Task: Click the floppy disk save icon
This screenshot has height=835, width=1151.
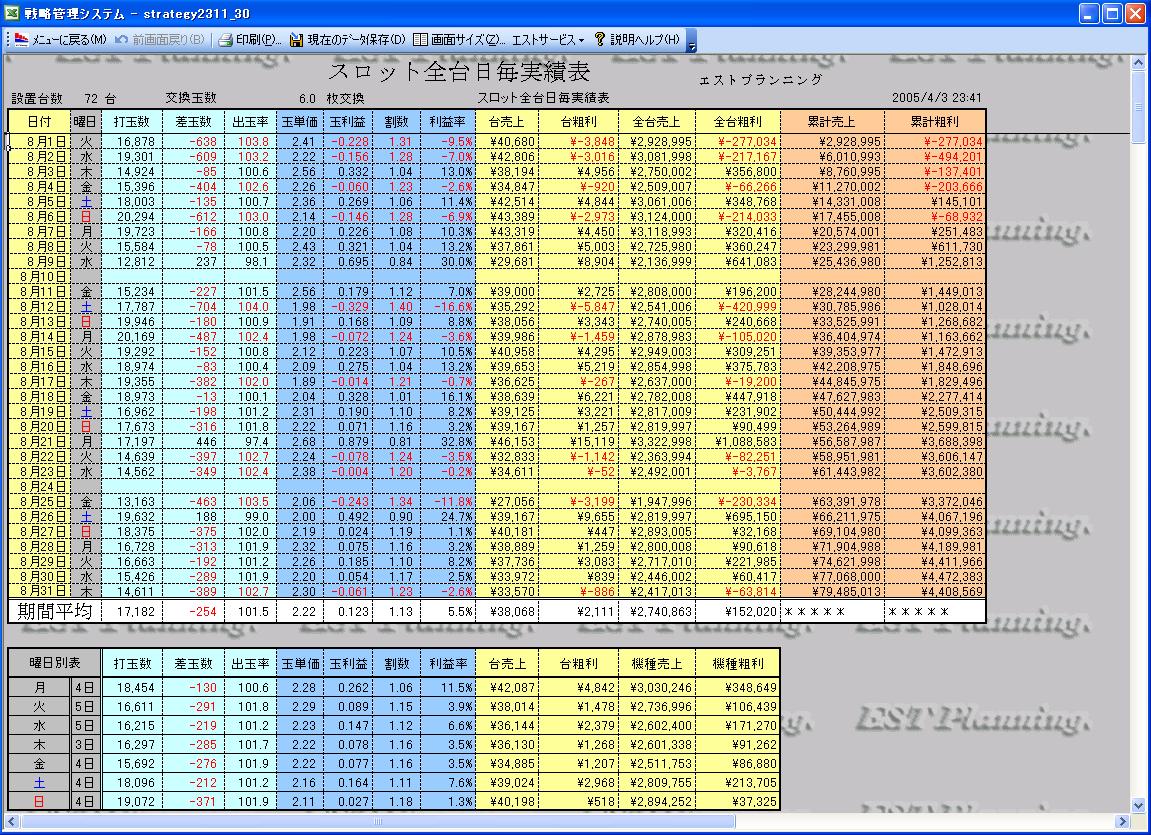Action: pyautogui.click(x=297, y=40)
